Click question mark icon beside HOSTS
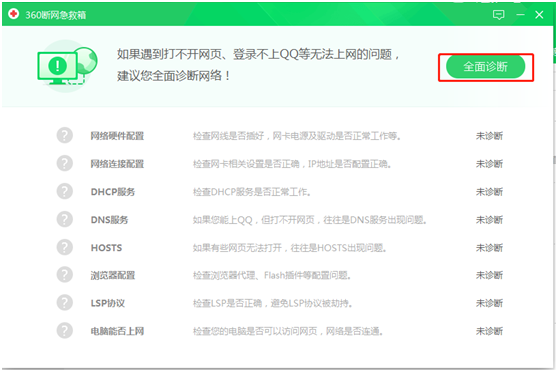 65,247
